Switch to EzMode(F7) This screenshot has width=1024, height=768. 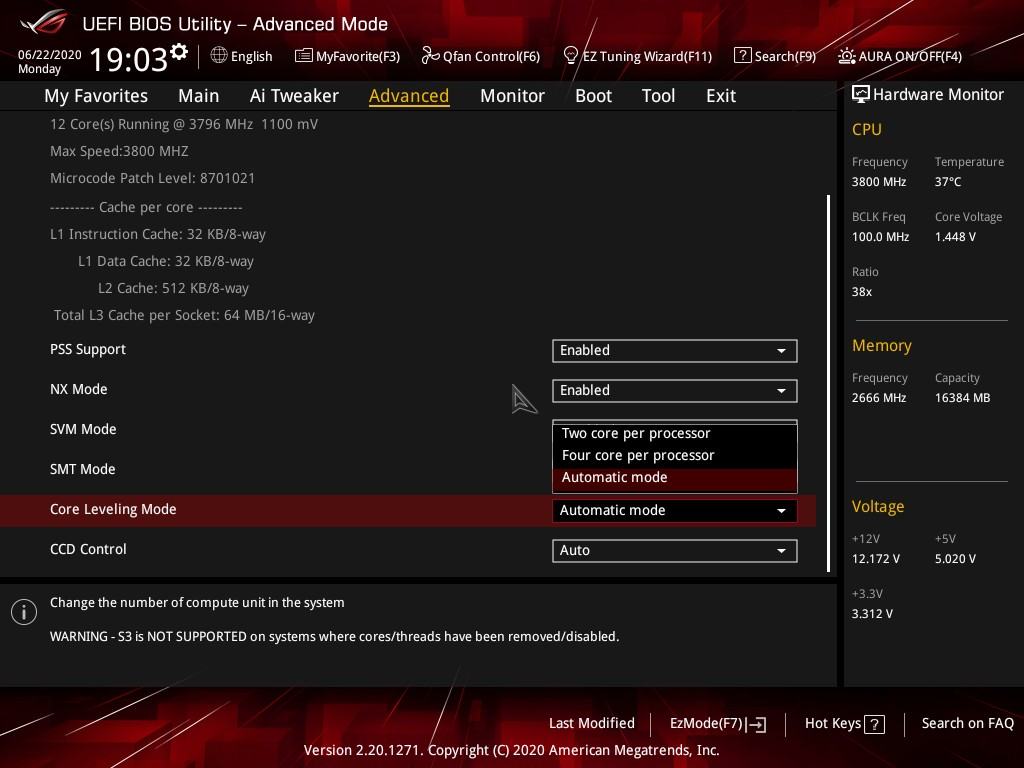[x=718, y=724]
